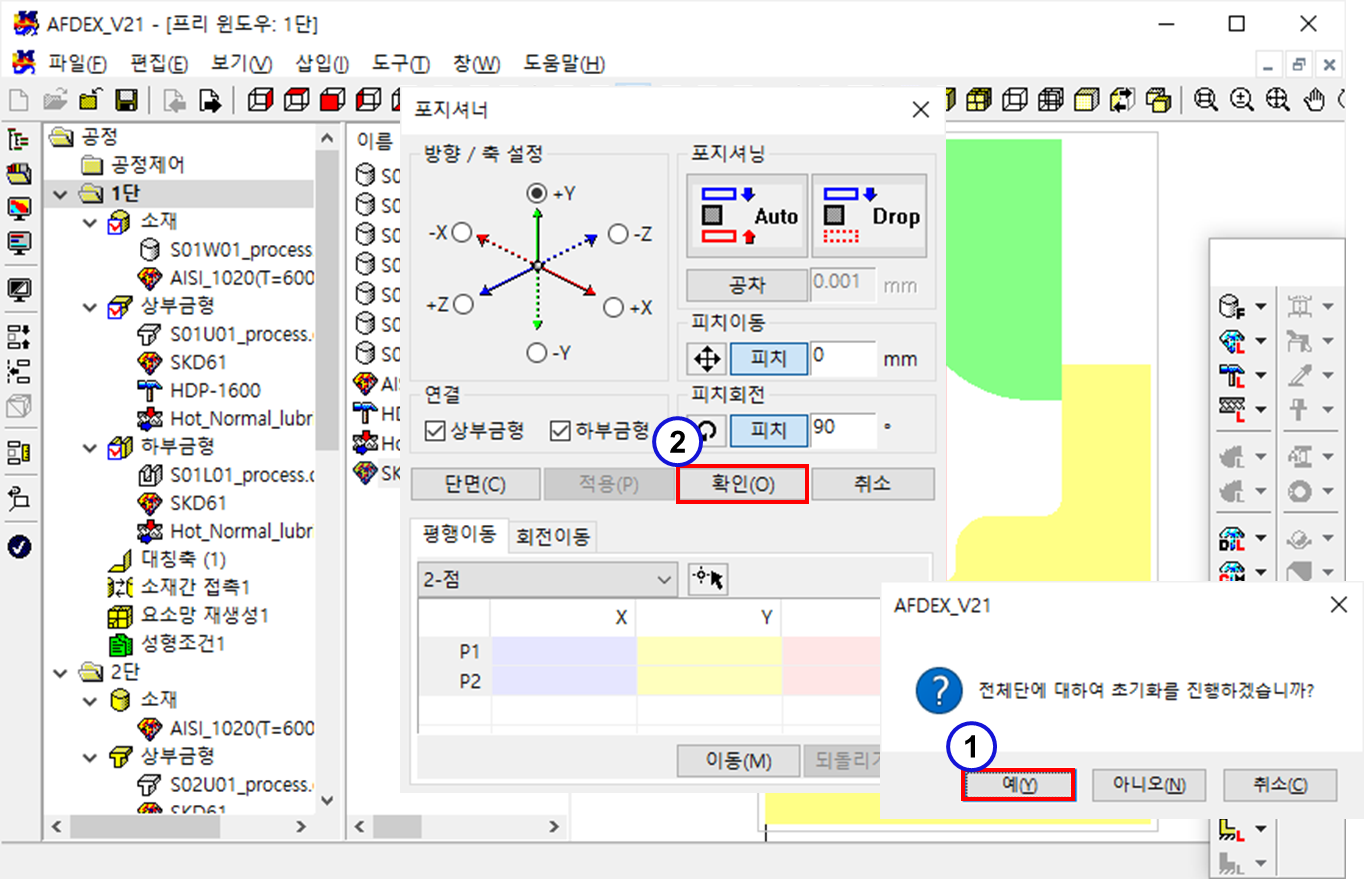Click the pitch rotation angle field

[842, 429]
